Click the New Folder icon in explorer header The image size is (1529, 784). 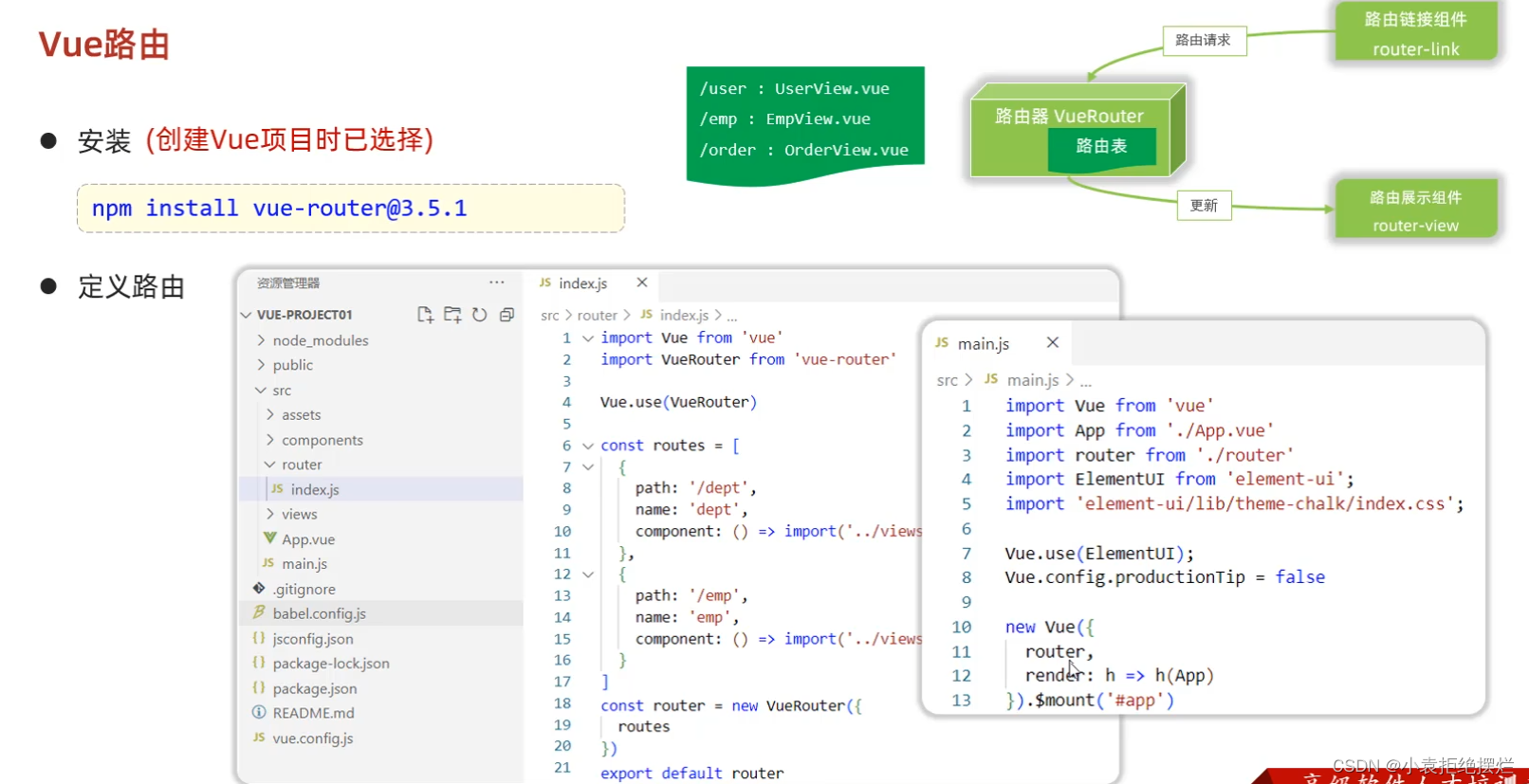pos(452,315)
